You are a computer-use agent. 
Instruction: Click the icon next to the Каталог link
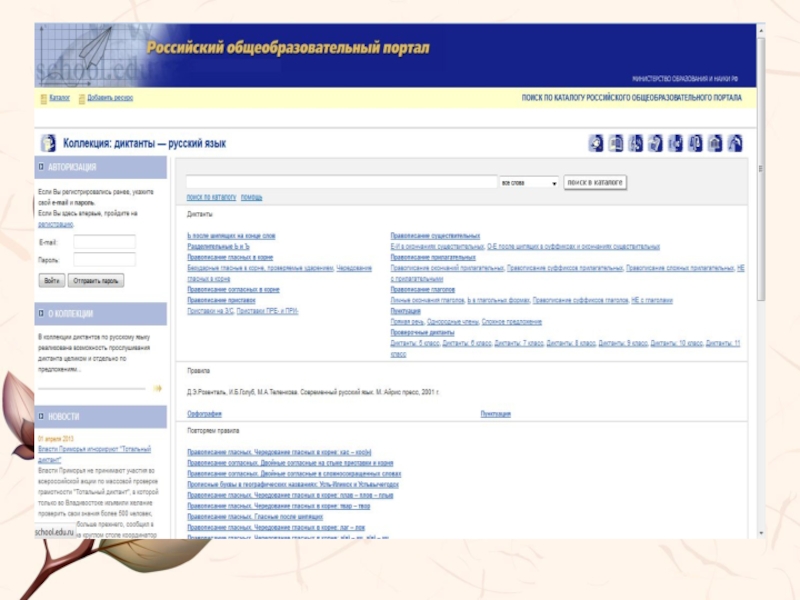click(44, 98)
